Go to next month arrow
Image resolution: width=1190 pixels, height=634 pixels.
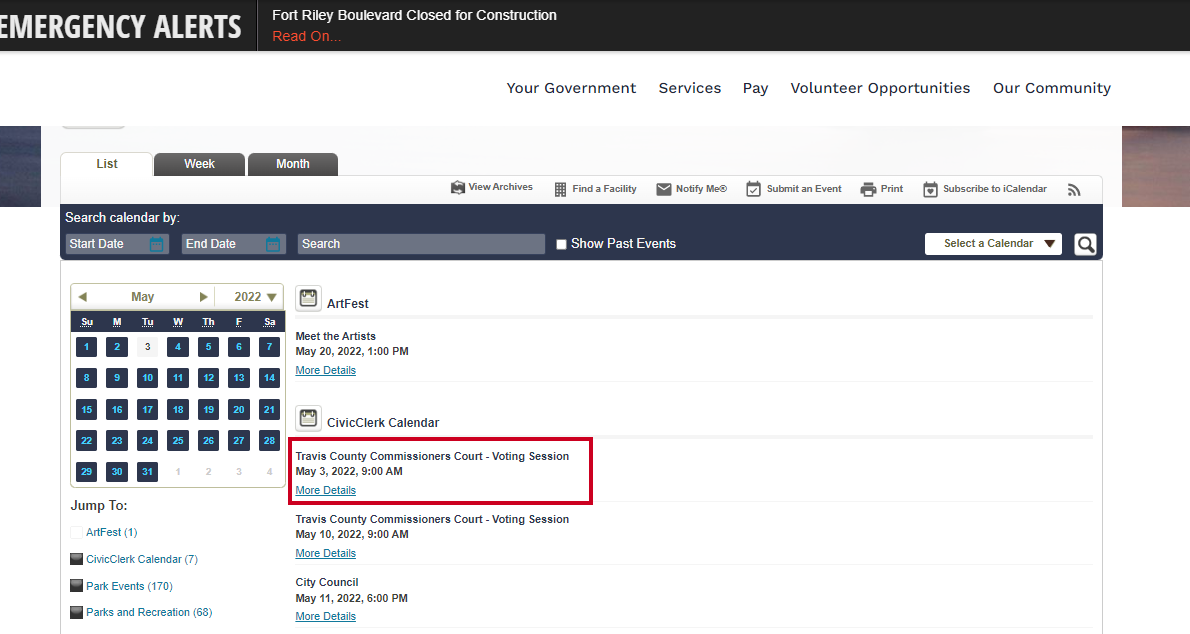coord(203,297)
